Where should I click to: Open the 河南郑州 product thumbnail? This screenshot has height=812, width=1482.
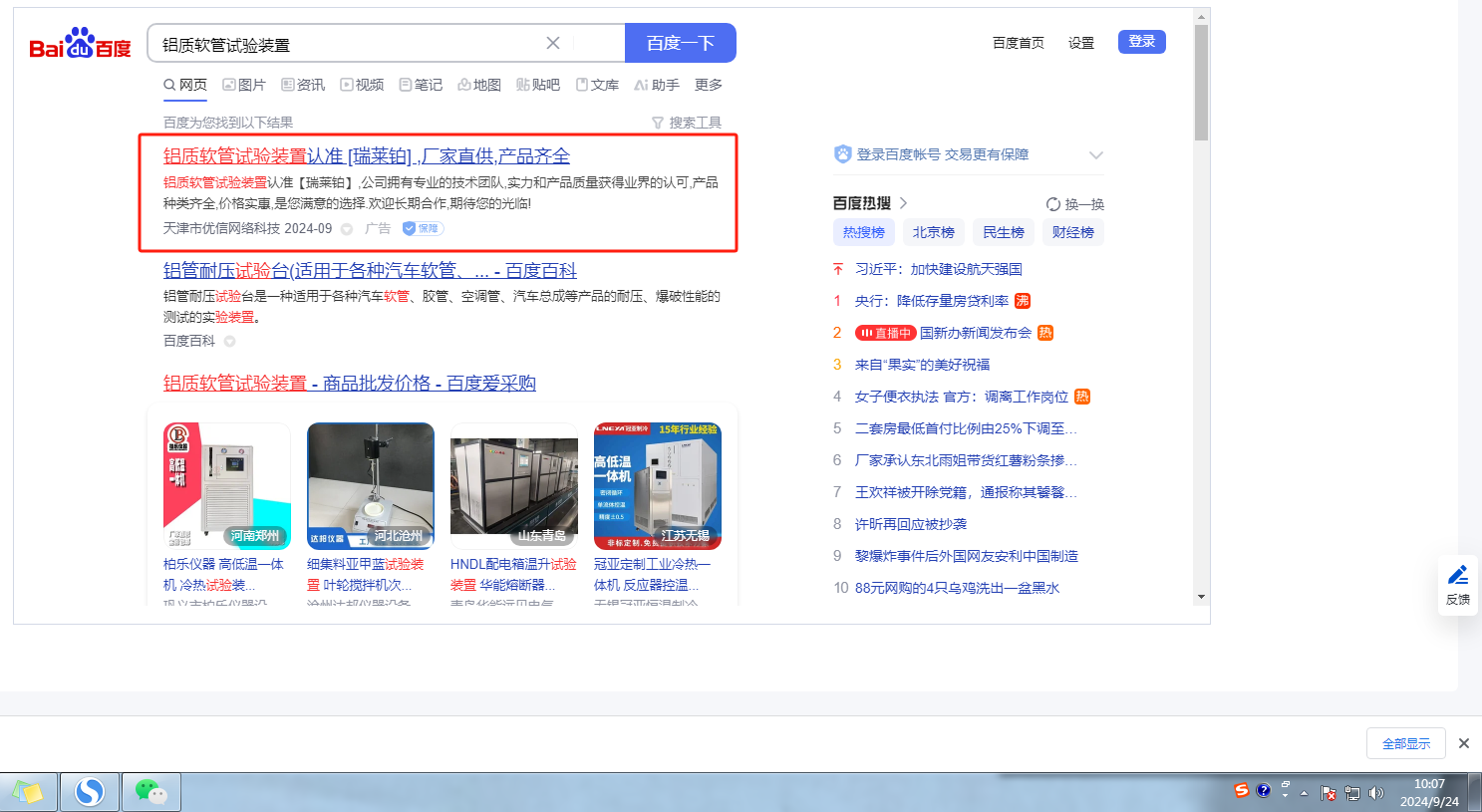click(227, 486)
